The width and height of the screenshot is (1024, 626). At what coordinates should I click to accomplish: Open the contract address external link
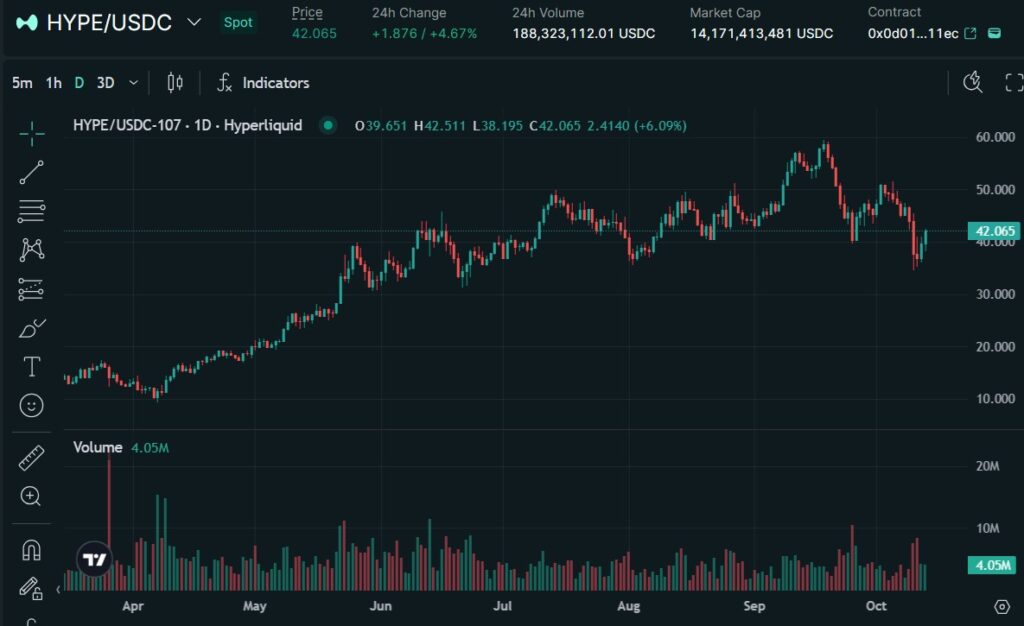(x=970, y=34)
